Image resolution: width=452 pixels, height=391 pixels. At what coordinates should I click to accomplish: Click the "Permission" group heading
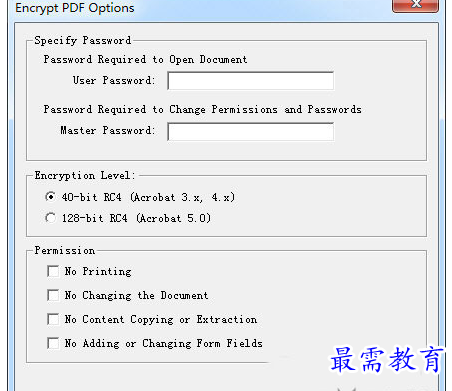pyautogui.click(x=65, y=251)
